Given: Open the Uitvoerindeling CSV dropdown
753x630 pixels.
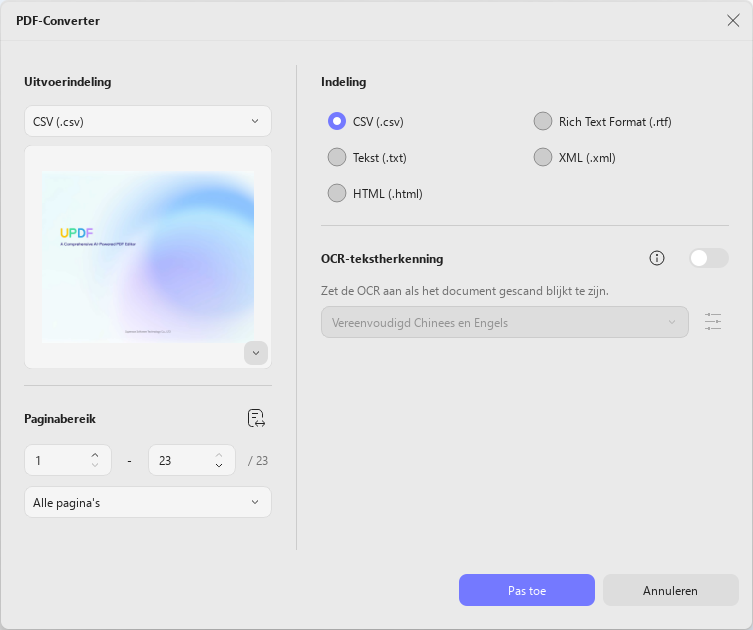Looking at the screenshot, I should pyautogui.click(x=148, y=121).
